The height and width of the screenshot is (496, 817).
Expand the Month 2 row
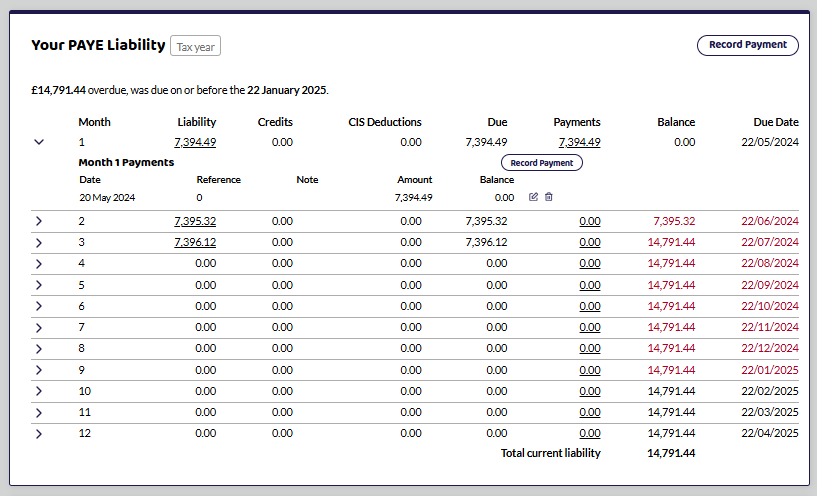[x=39, y=221]
